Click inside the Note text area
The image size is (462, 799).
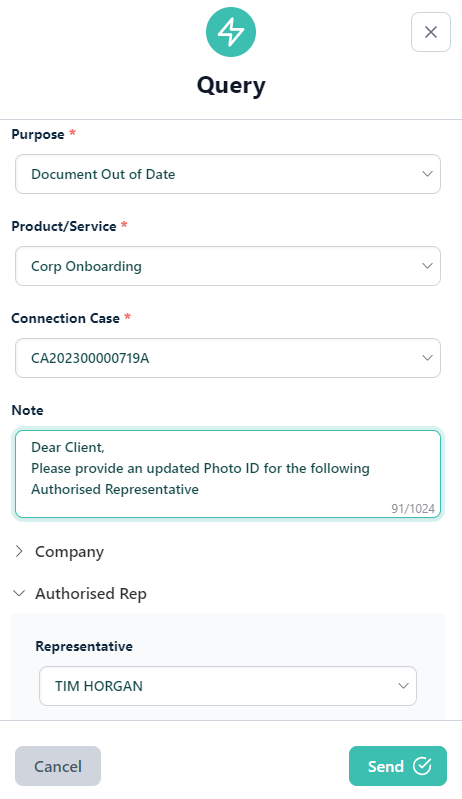coord(228,474)
